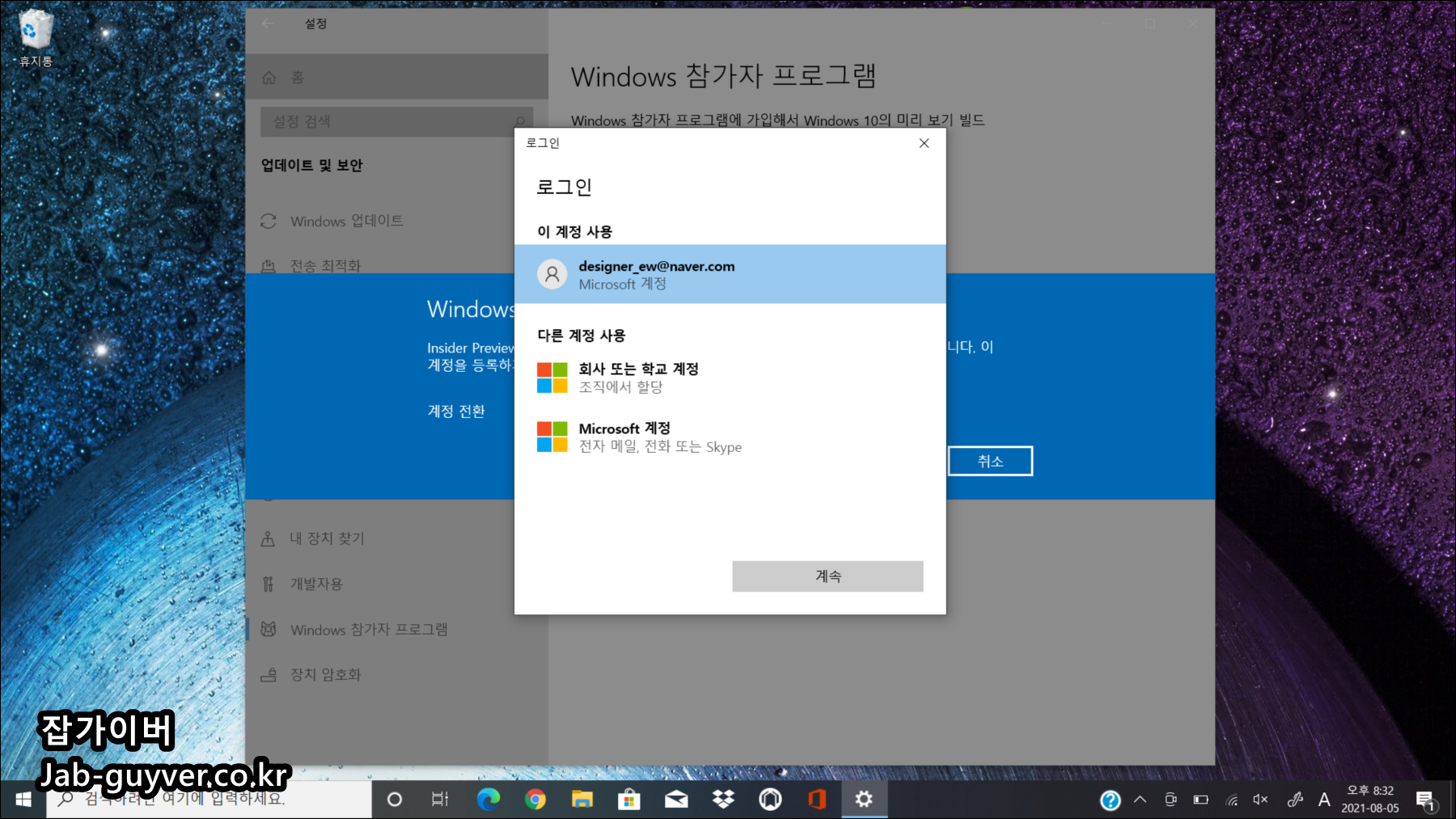This screenshot has width=1456, height=819.
Task: Go to Settings 홈 page
Action: point(396,77)
